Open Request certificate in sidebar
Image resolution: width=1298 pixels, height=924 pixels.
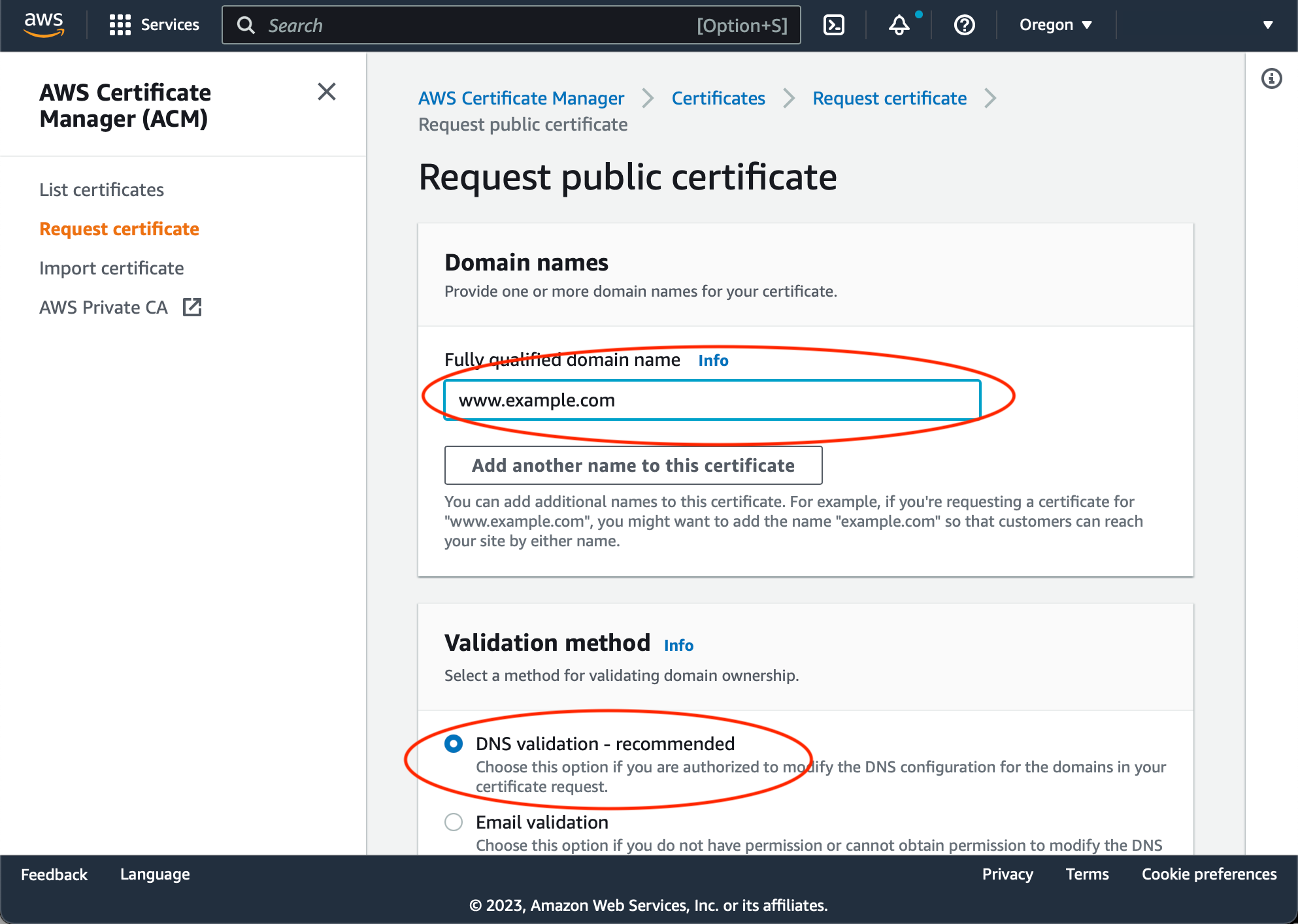(119, 229)
